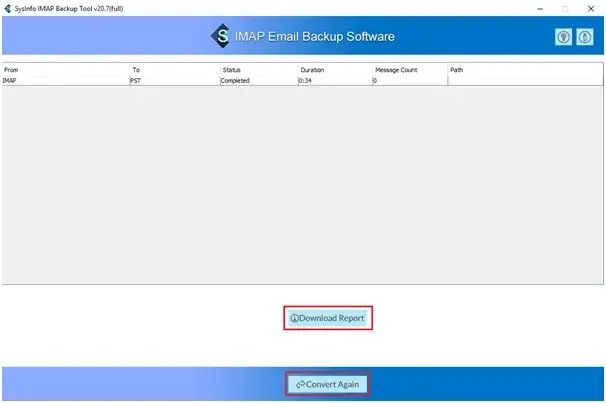Click the help question mark icon
This screenshot has width=606, height=403.
563,37
